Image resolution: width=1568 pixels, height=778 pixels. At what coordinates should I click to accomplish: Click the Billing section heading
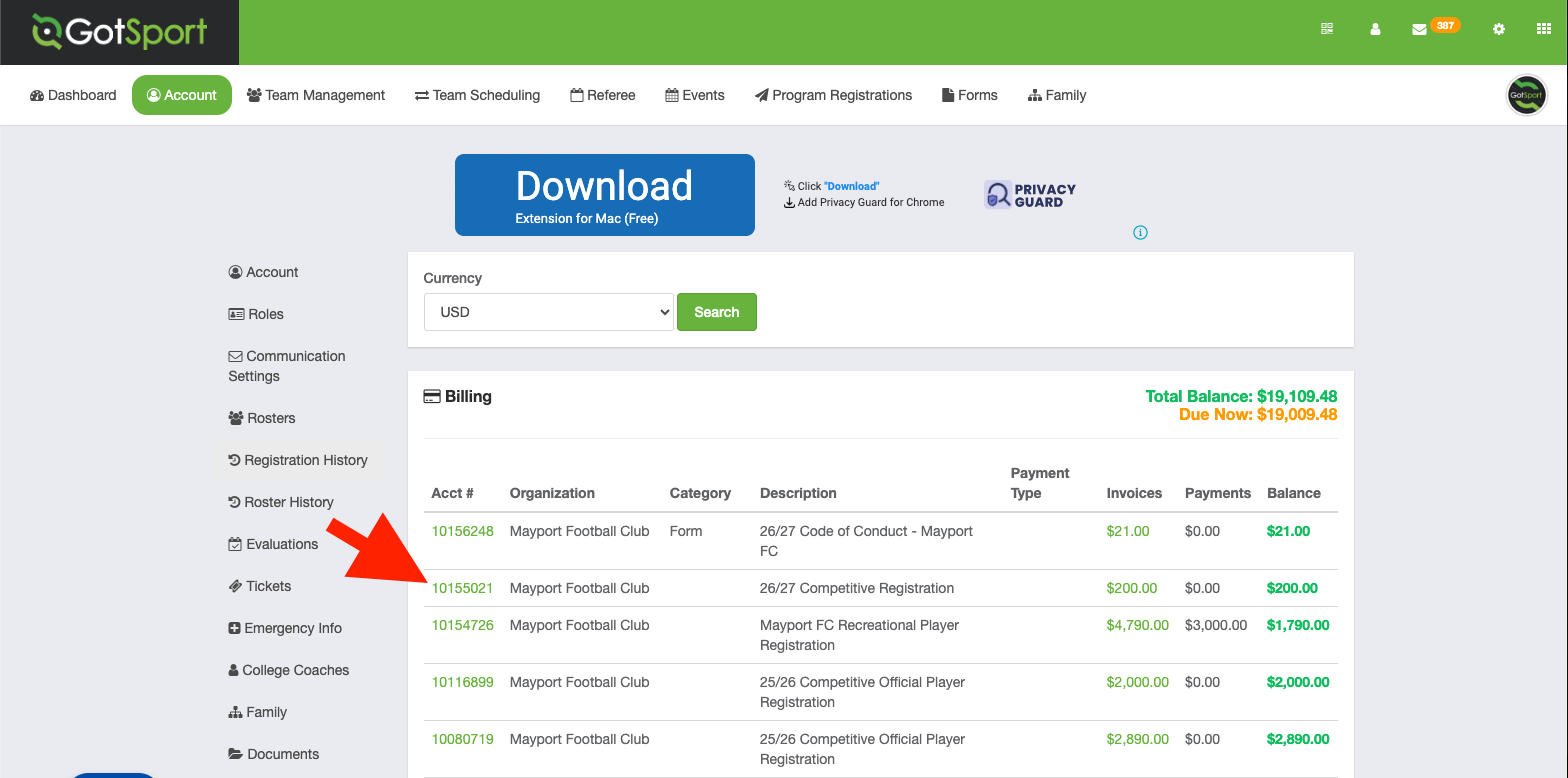click(458, 396)
